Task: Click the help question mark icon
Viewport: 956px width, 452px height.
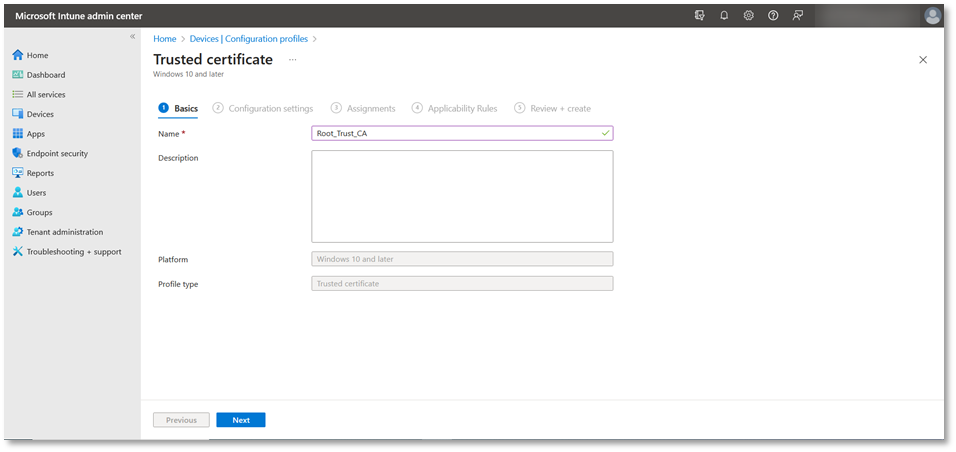Action: click(773, 16)
